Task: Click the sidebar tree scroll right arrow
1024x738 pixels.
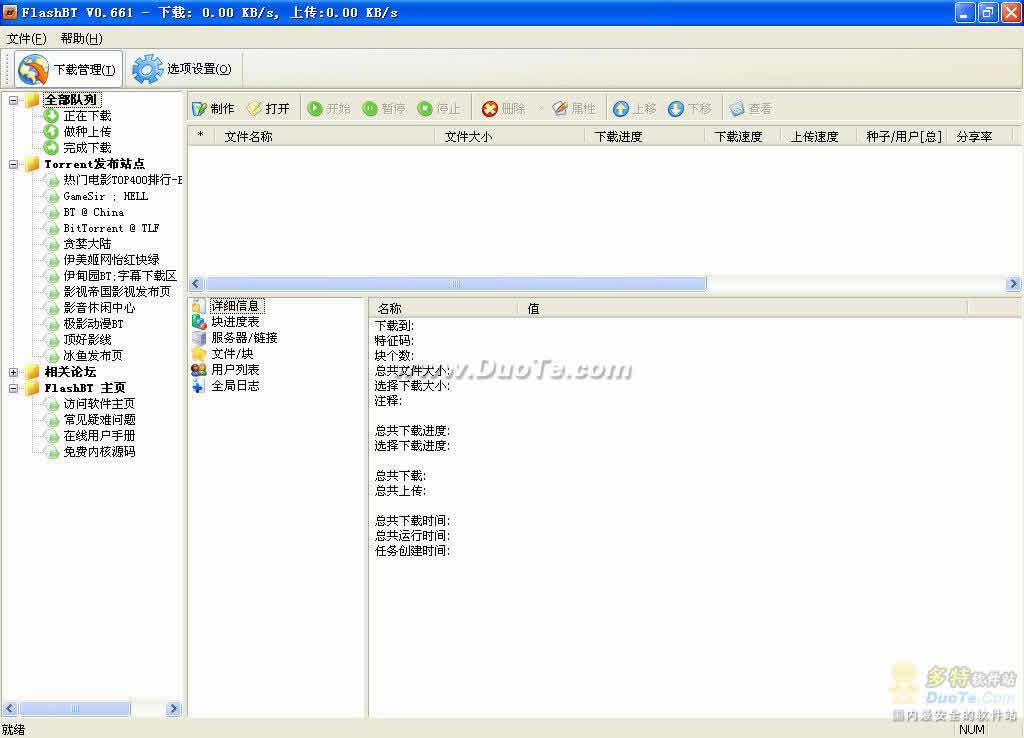Action: 173,709
